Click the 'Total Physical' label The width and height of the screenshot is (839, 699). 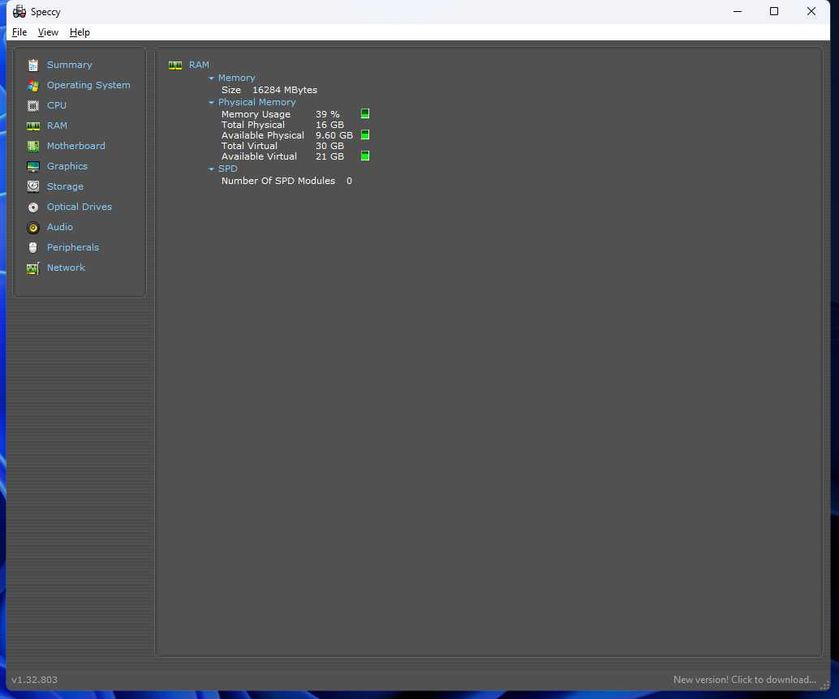(x=253, y=125)
